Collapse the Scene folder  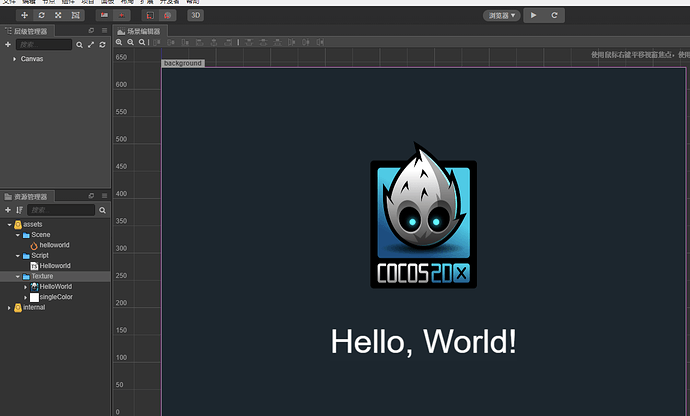(x=18, y=235)
